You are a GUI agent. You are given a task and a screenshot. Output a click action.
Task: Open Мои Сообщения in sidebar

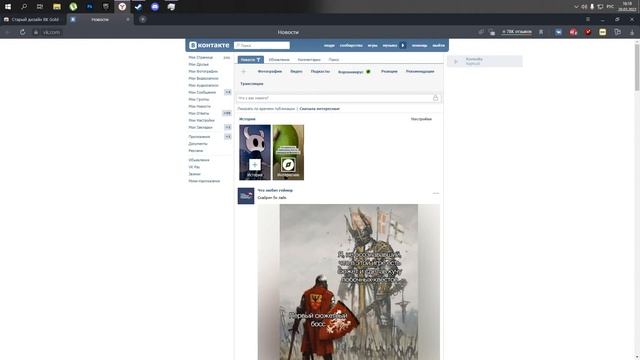[202, 92]
